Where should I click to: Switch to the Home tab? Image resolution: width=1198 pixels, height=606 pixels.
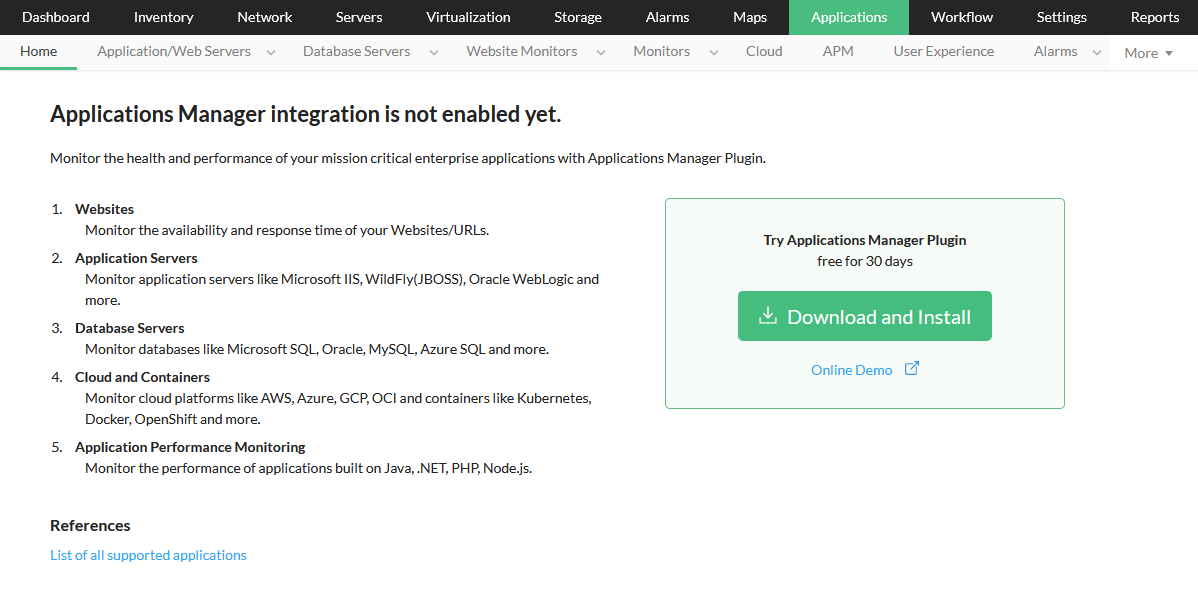(38, 50)
